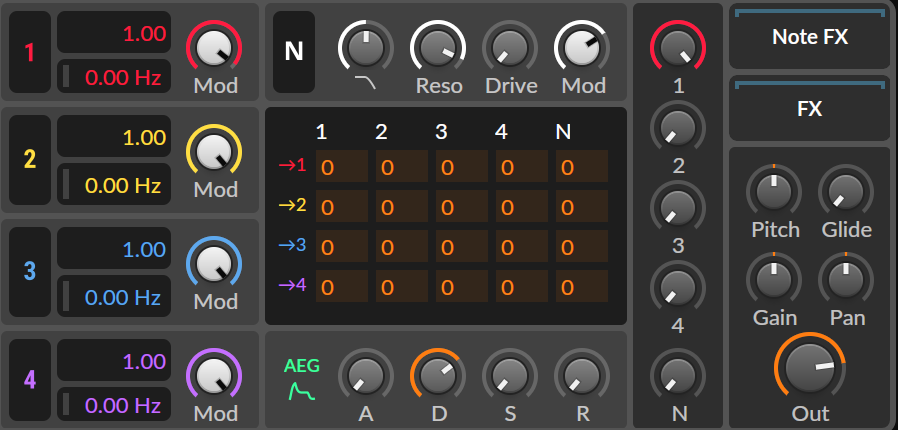Click operator 4 offset 0.00 Hz field
The width and height of the screenshot is (898, 430).
point(114,404)
